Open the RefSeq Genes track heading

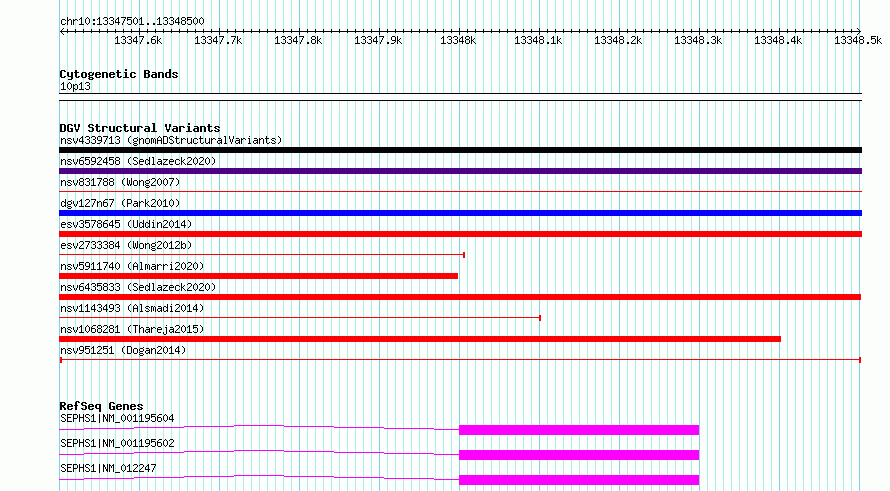point(101,406)
